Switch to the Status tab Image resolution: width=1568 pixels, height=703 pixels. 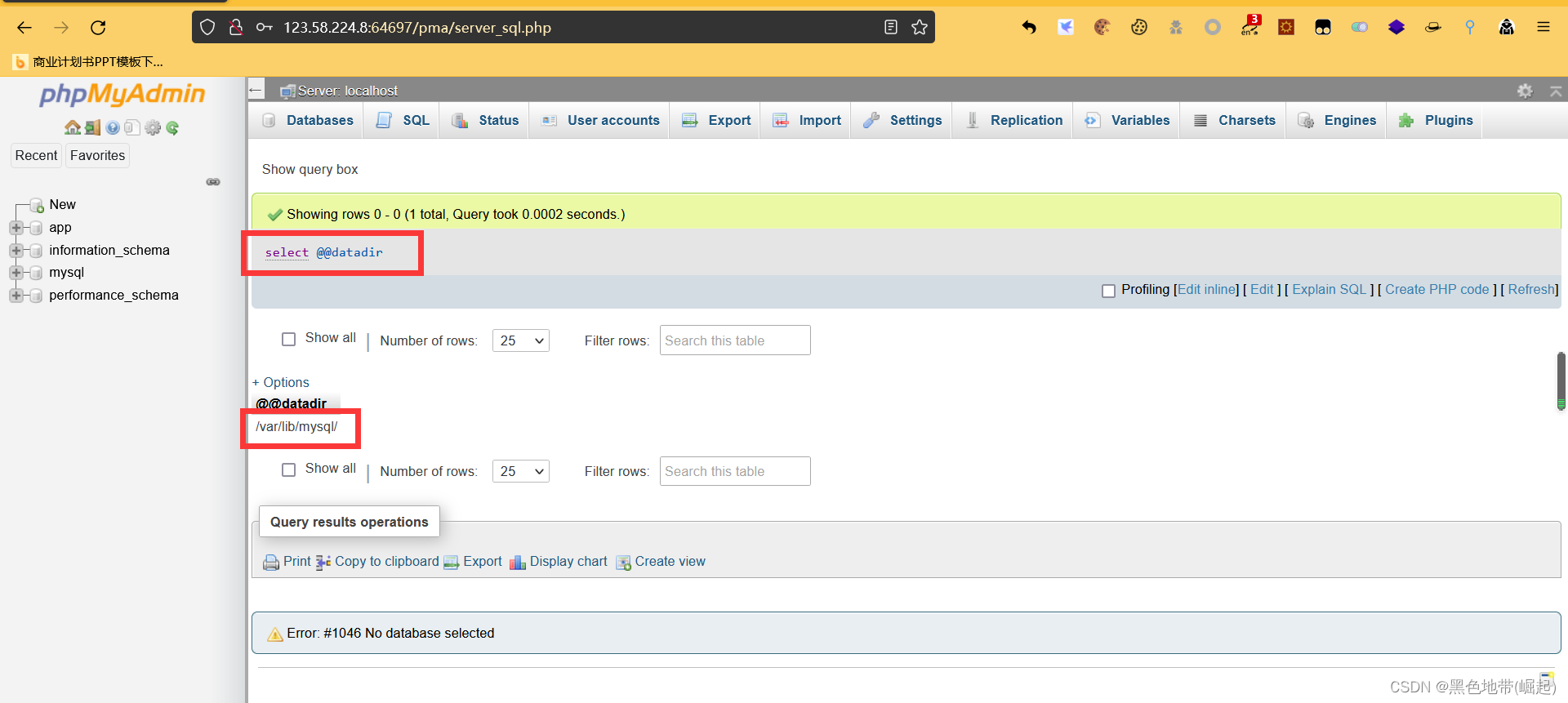pyautogui.click(x=485, y=120)
